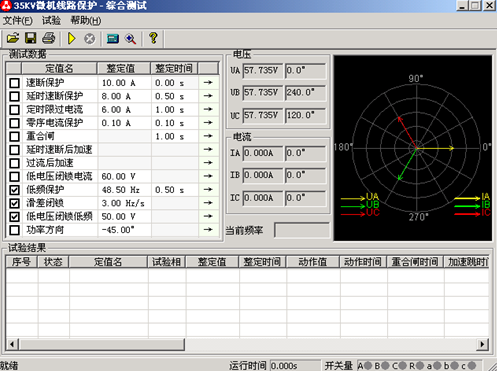The height and width of the screenshot is (371, 497).
Task: Click the arrow button for 定时限过电流 row
Action: pyautogui.click(x=208, y=109)
